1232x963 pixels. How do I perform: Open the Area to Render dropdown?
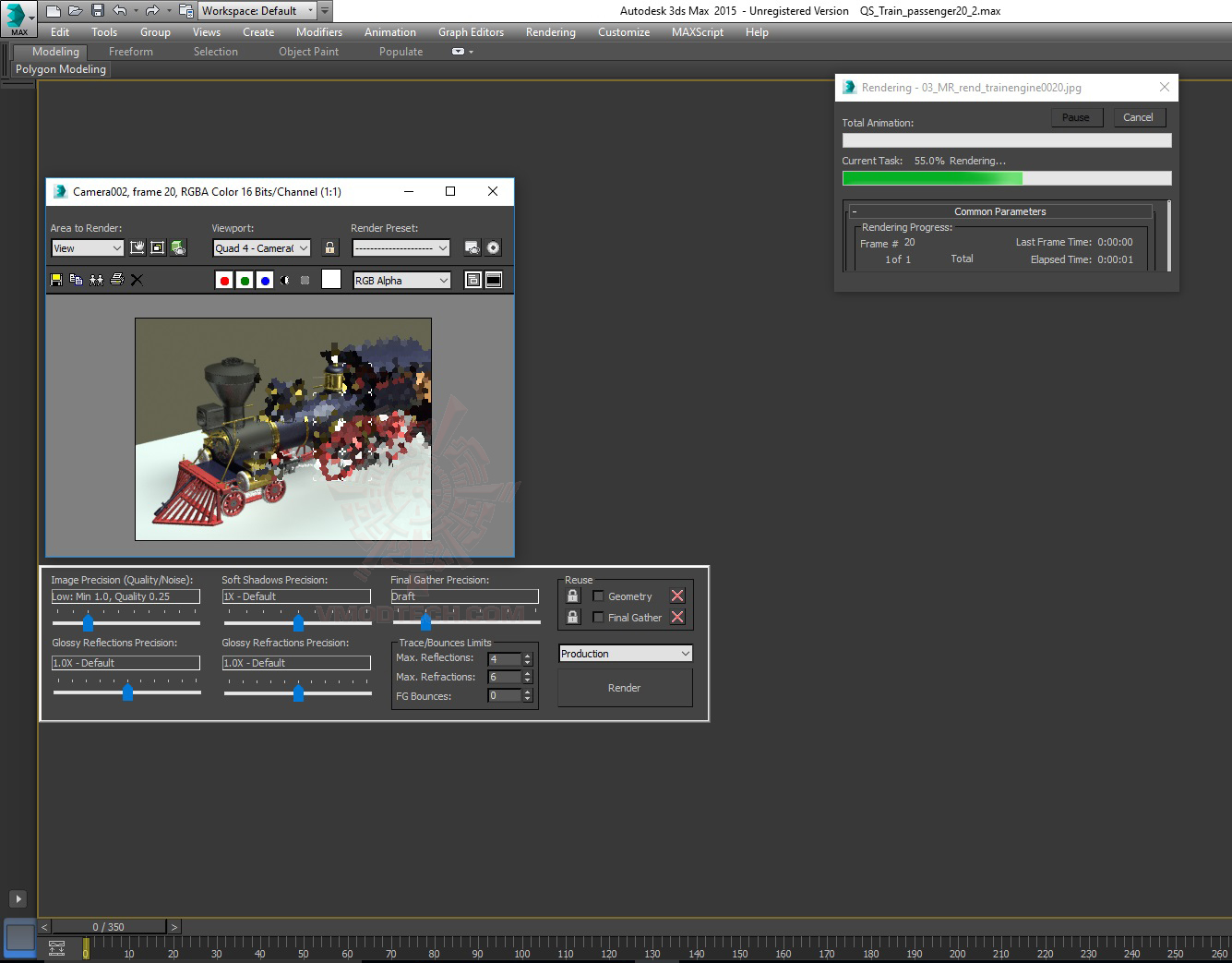pyautogui.click(x=88, y=248)
